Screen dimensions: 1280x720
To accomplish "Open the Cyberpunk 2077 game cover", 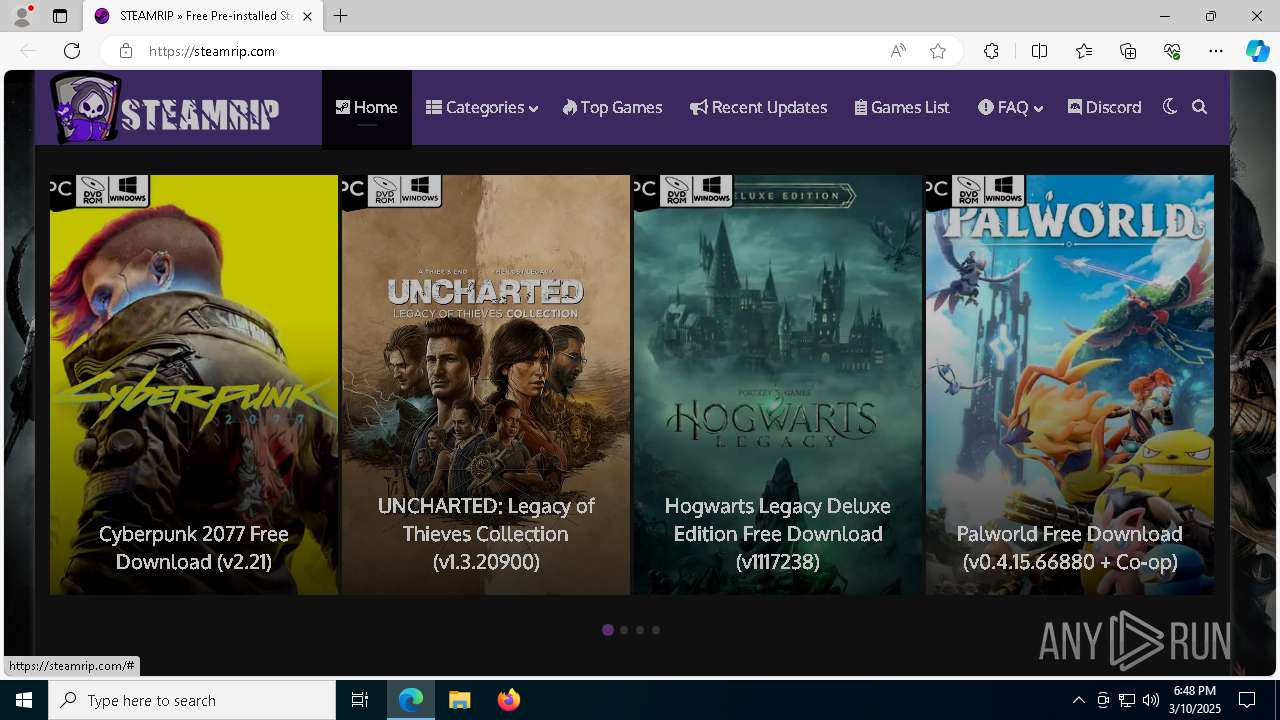I will click(194, 385).
